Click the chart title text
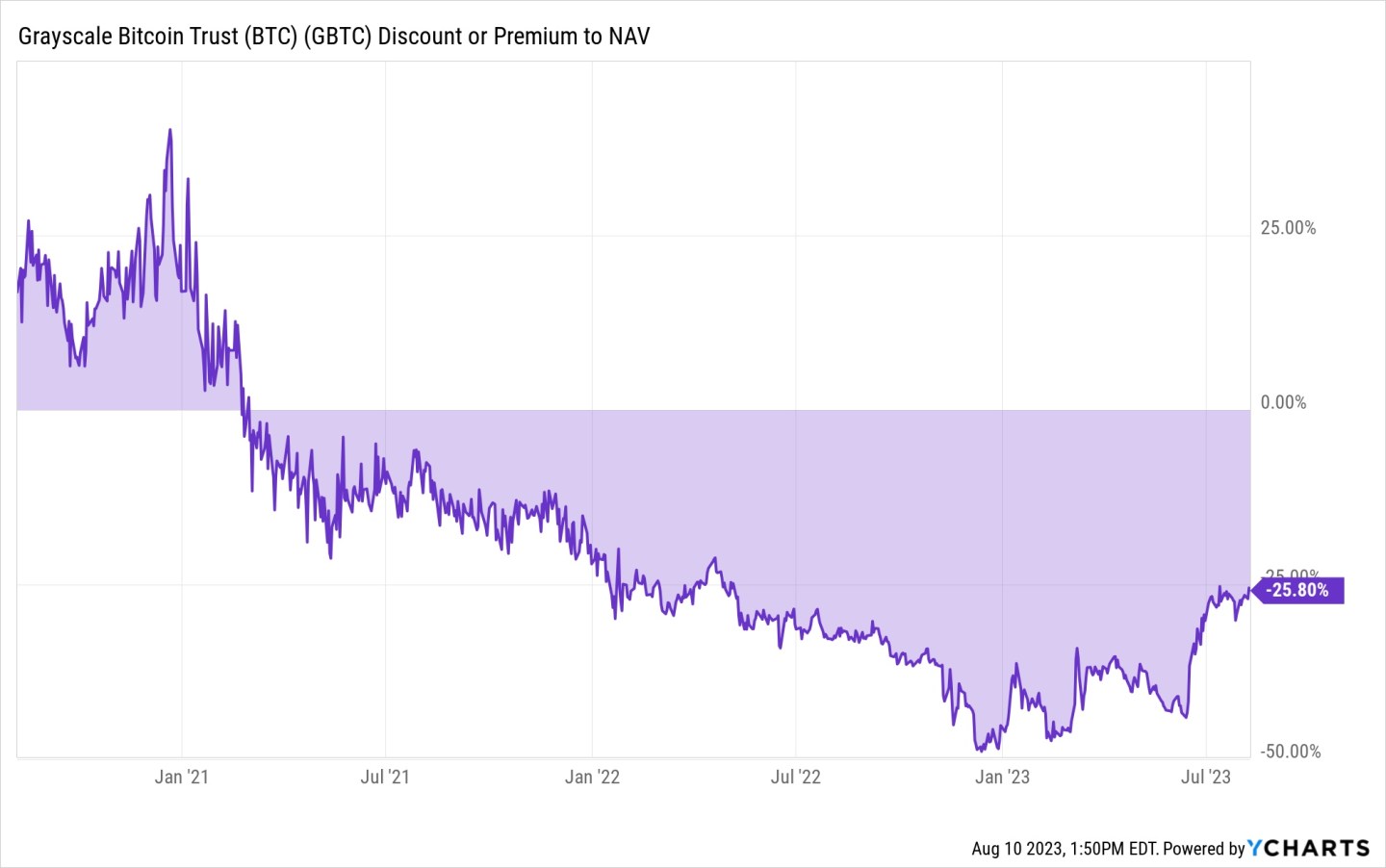Screen dimensions: 1386x868 334,37
